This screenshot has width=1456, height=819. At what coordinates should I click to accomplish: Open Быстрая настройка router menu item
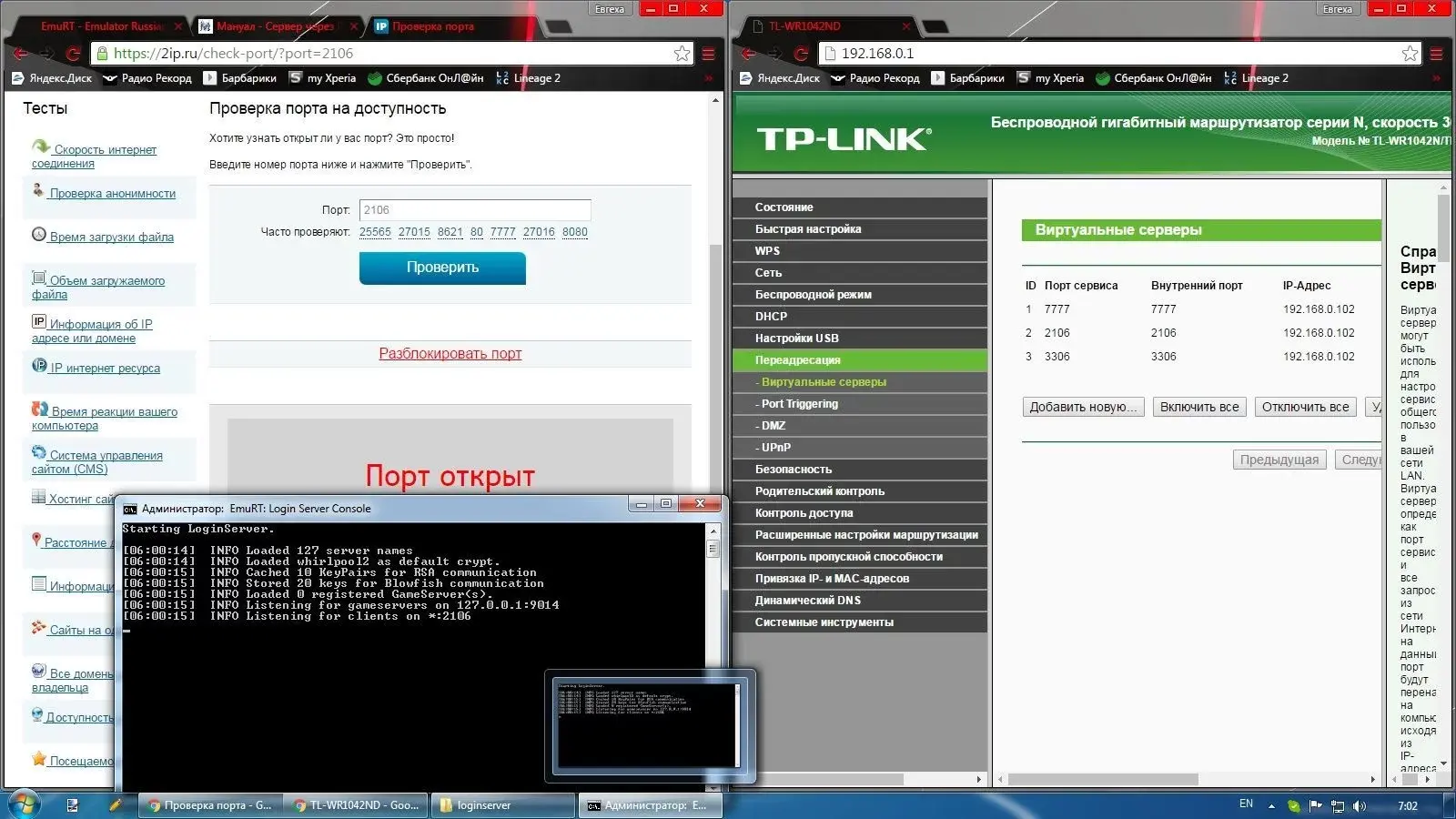860,229
